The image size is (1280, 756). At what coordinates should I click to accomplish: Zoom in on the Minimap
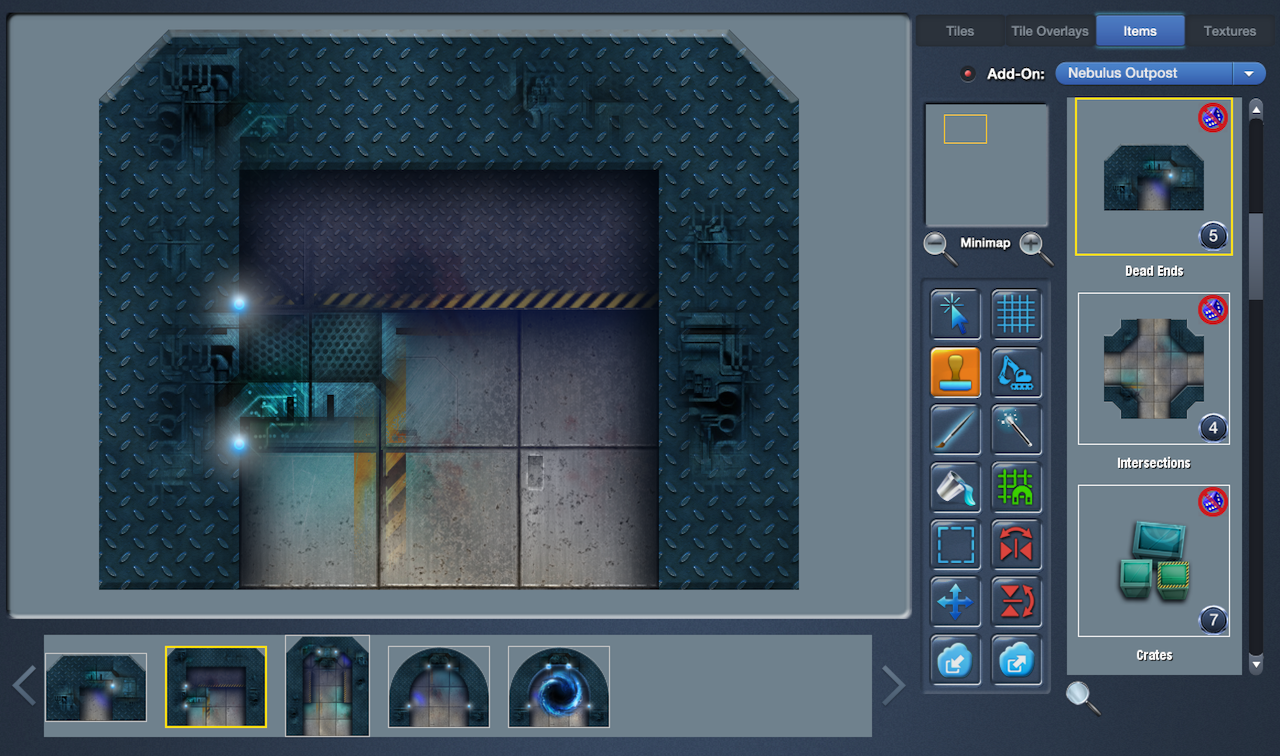tap(1034, 247)
